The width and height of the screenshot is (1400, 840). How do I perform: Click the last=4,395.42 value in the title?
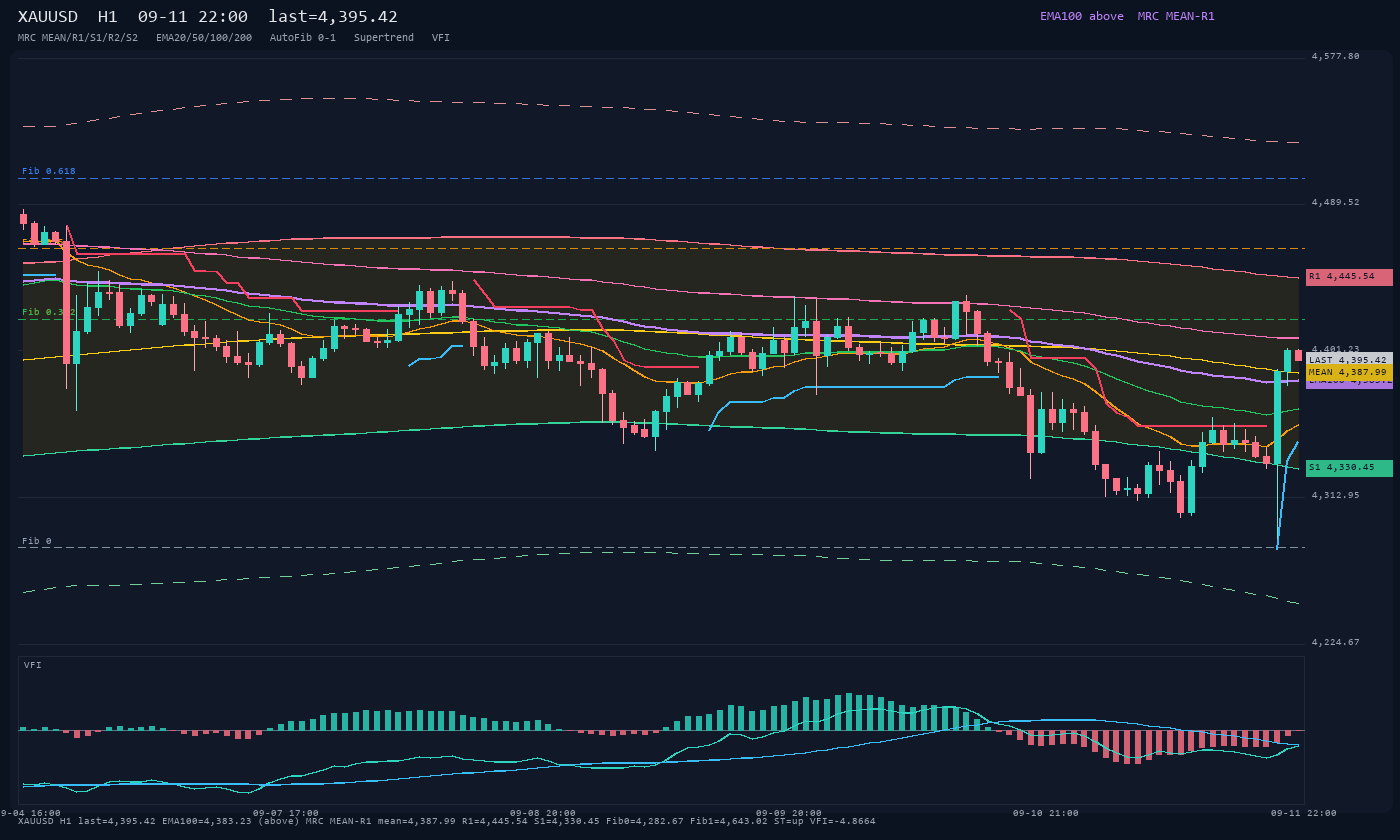click(x=333, y=17)
